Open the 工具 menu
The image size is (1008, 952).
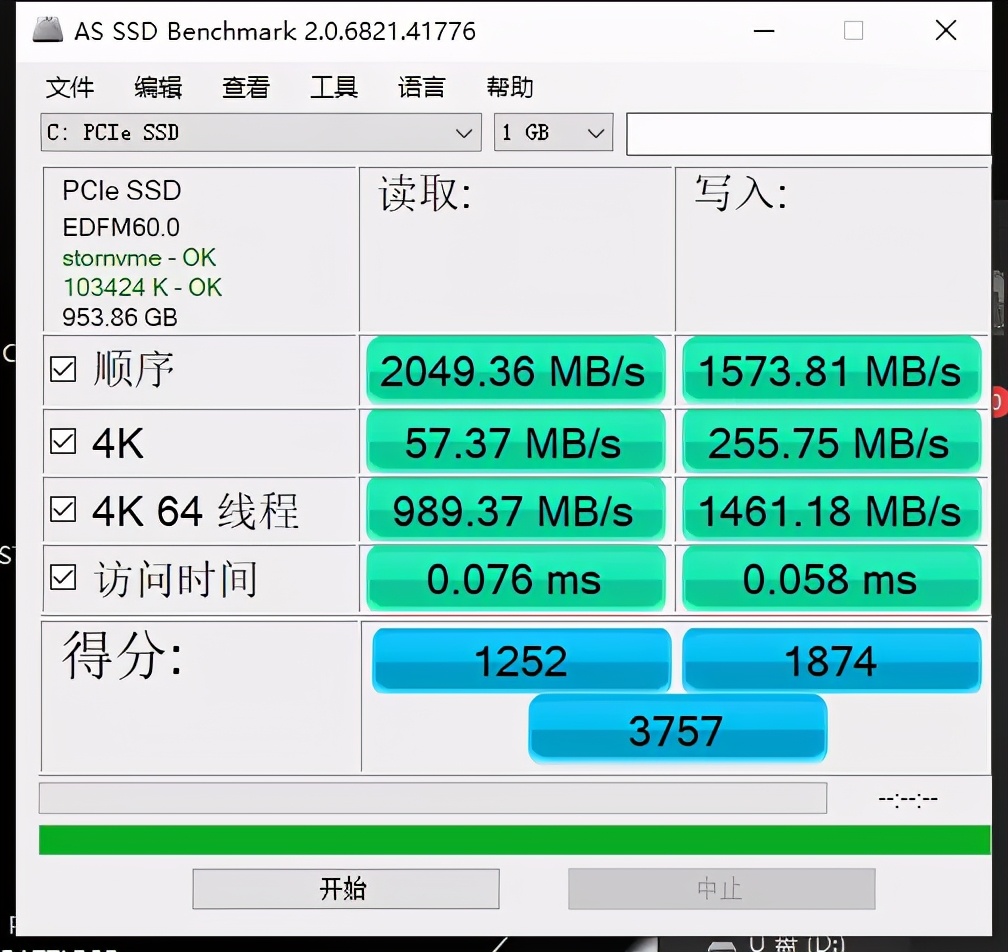pyautogui.click(x=333, y=88)
